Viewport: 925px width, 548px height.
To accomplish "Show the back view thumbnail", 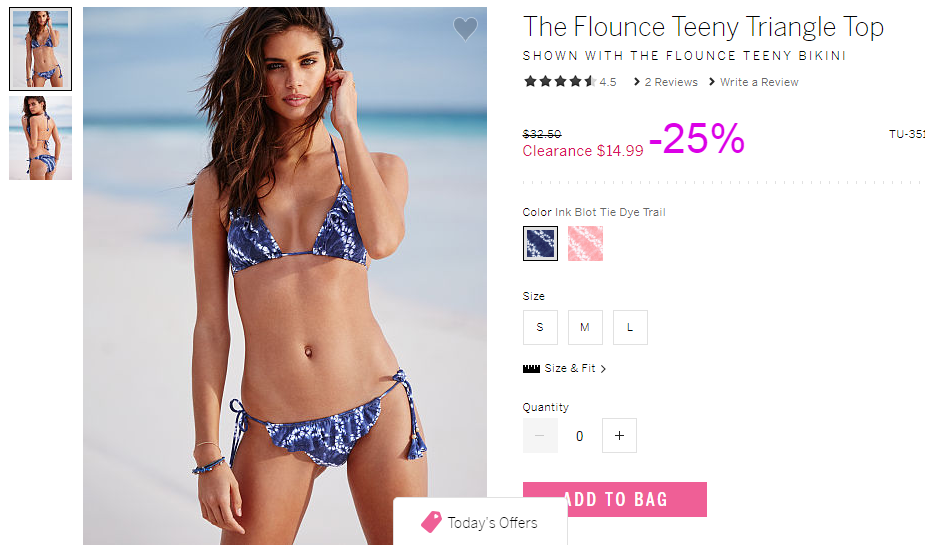I will pos(40,138).
